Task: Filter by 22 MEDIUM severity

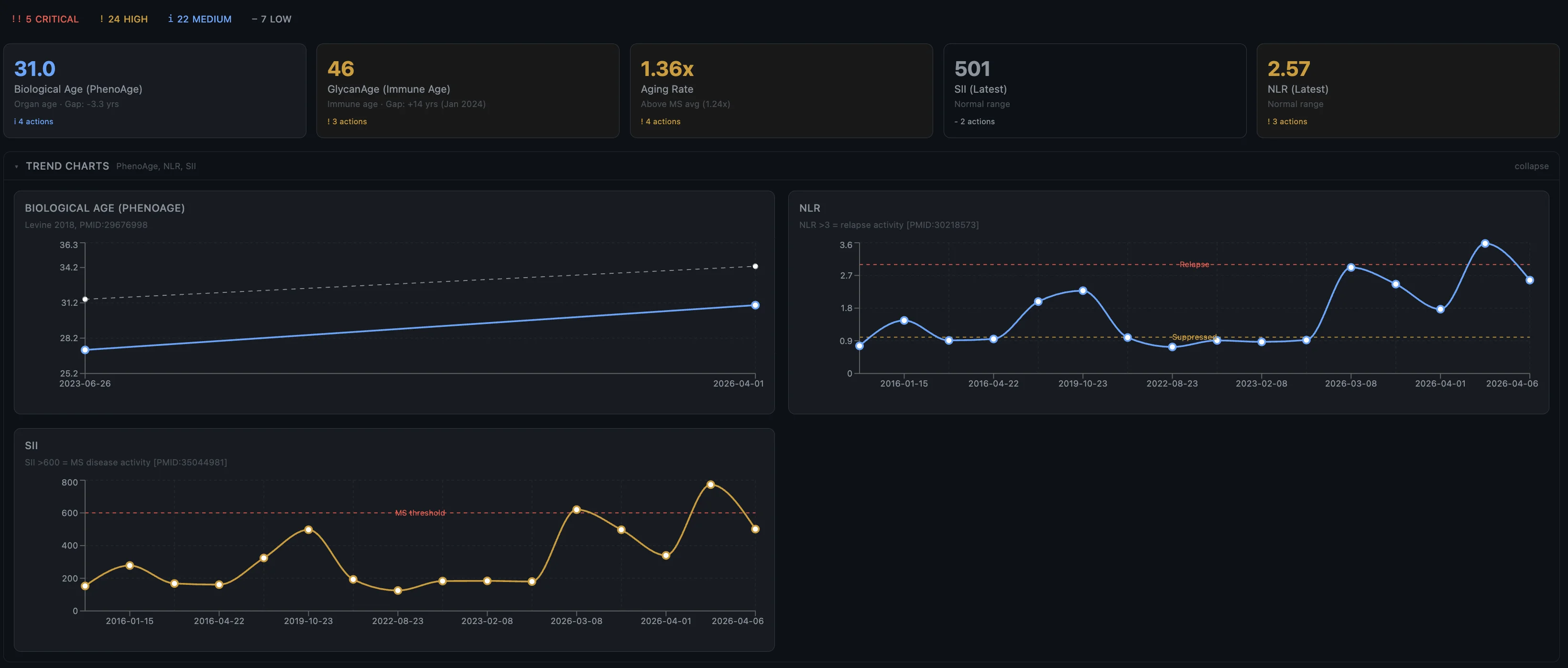Action: click(200, 19)
